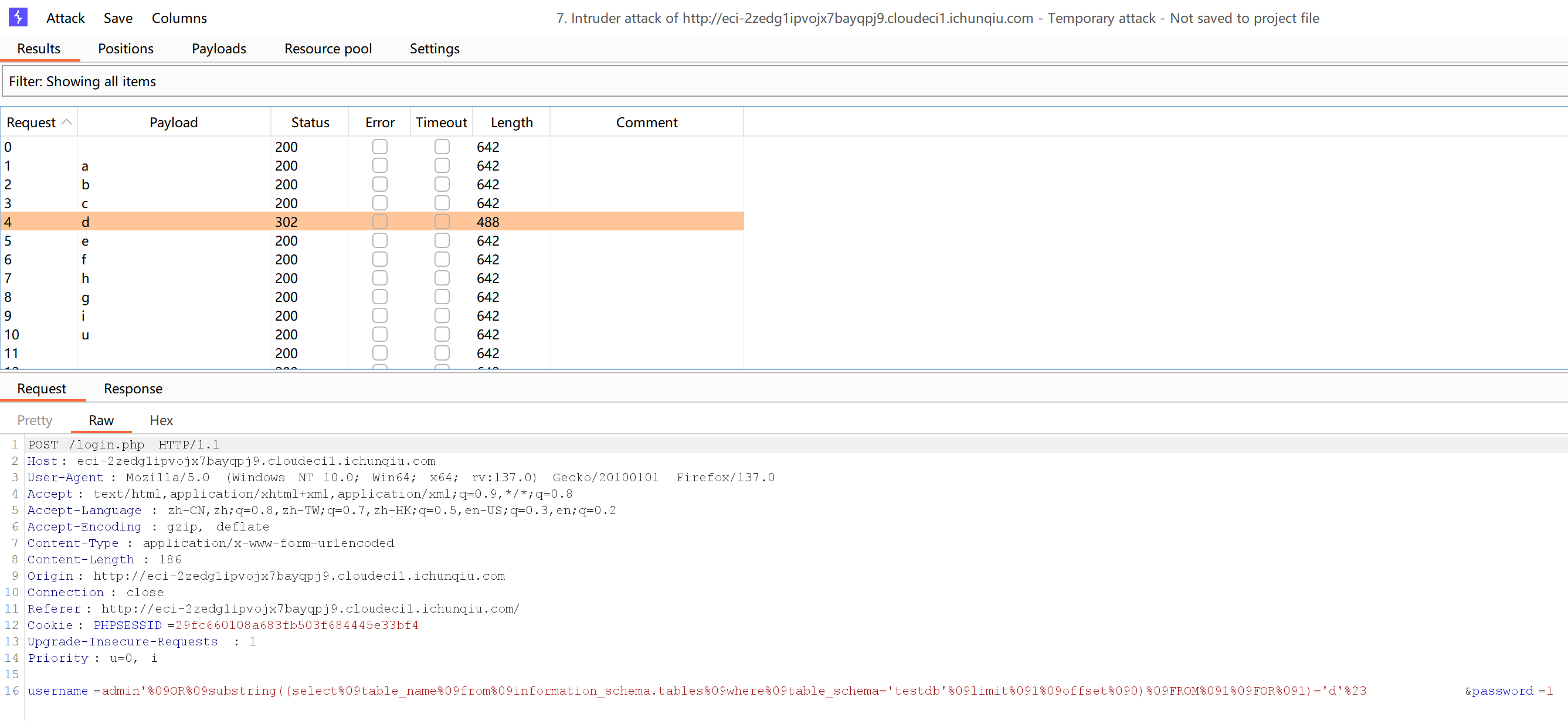
Task: Toggle Error checkbox for payload e row
Action: pos(380,240)
